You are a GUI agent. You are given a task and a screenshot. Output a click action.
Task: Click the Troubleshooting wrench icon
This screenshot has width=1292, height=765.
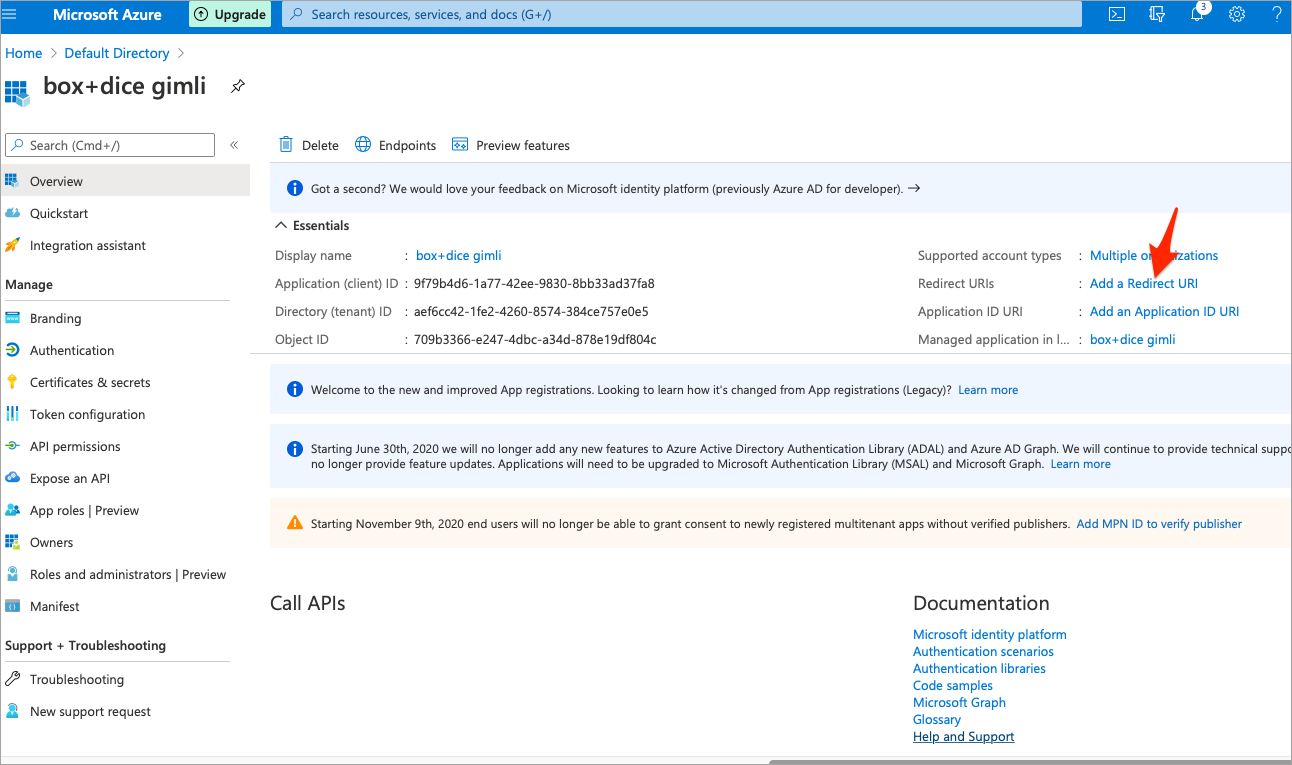coord(13,679)
